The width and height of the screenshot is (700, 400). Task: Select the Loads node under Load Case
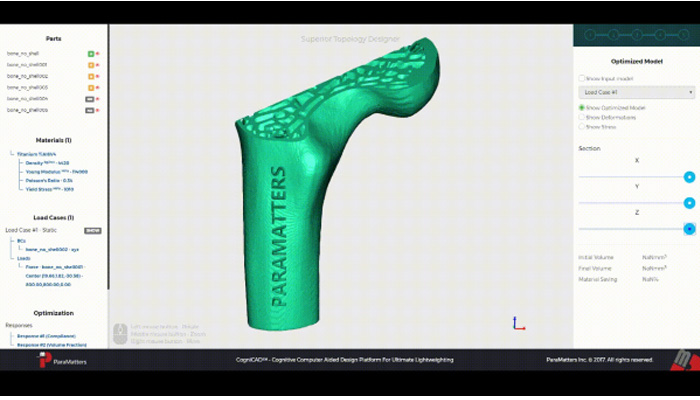(24, 258)
